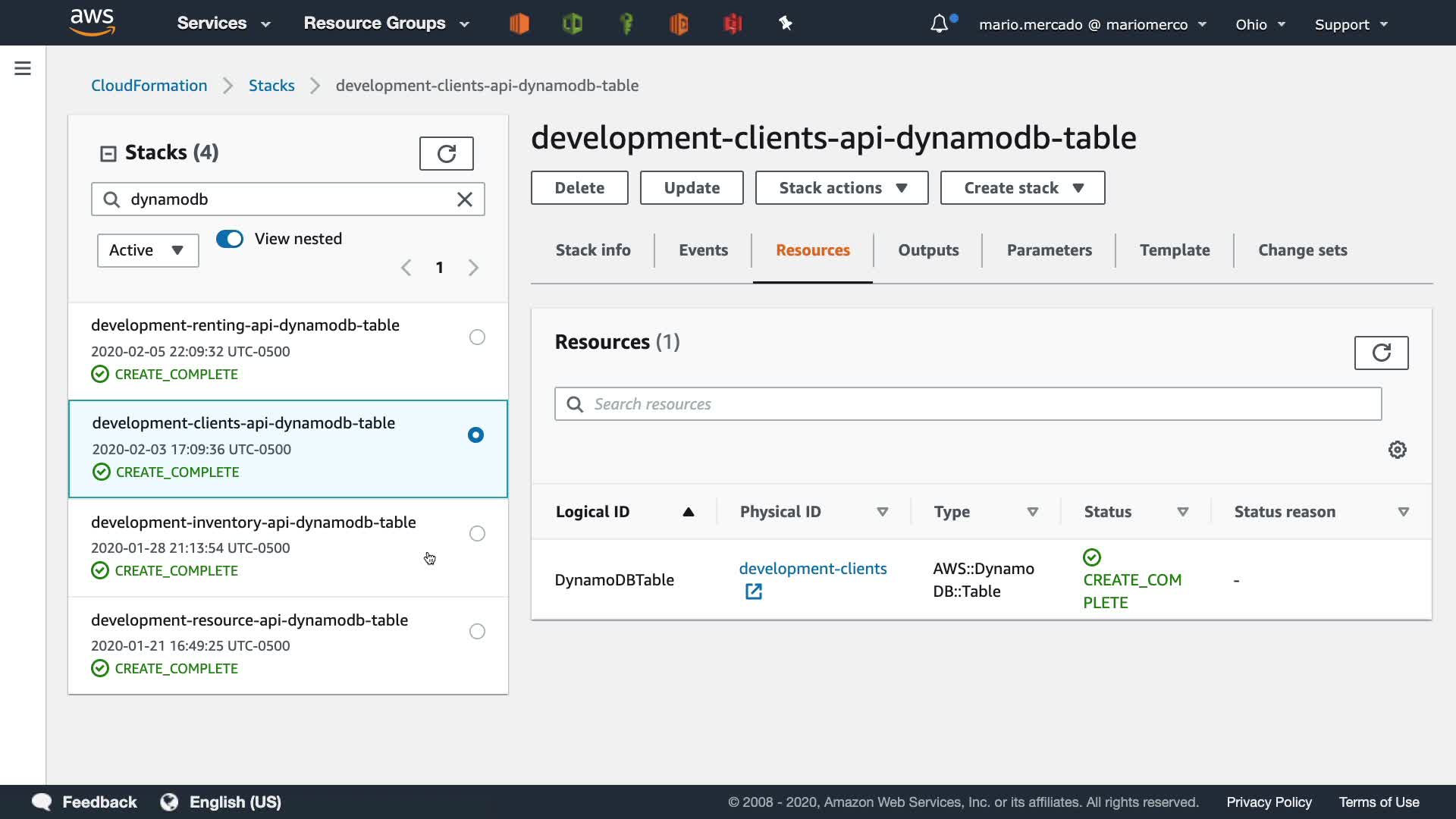
Task: Toggle the View nested switch
Action: [x=230, y=239]
